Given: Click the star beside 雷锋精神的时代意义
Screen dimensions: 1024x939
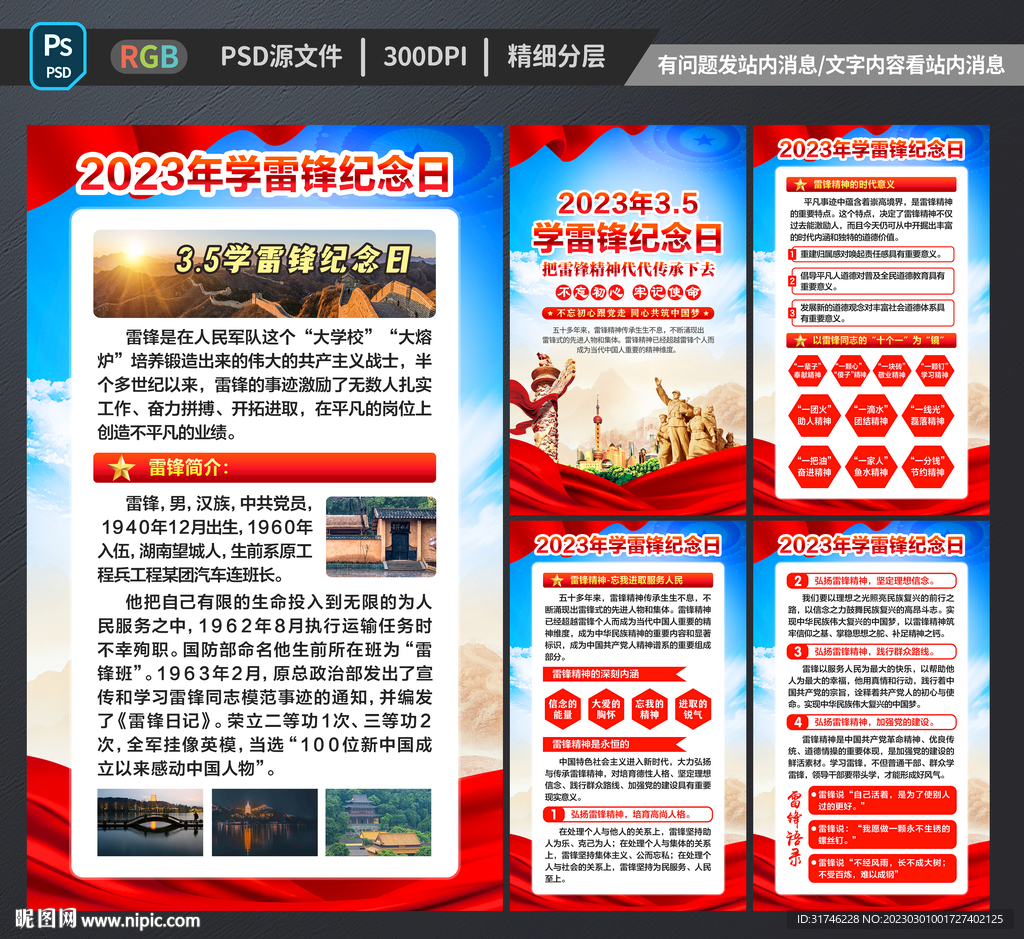Looking at the screenshot, I should click(800, 185).
